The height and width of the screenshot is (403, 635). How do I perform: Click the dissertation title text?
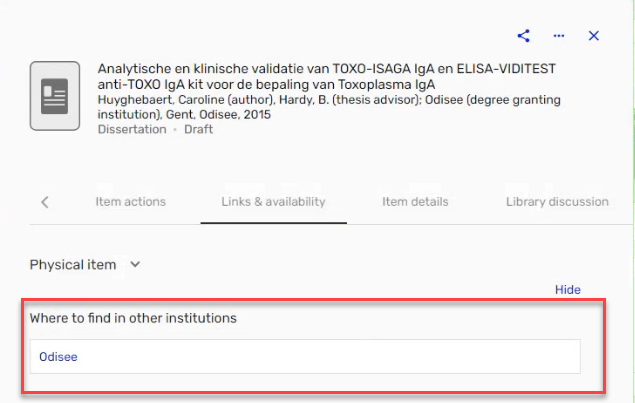(x=326, y=77)
